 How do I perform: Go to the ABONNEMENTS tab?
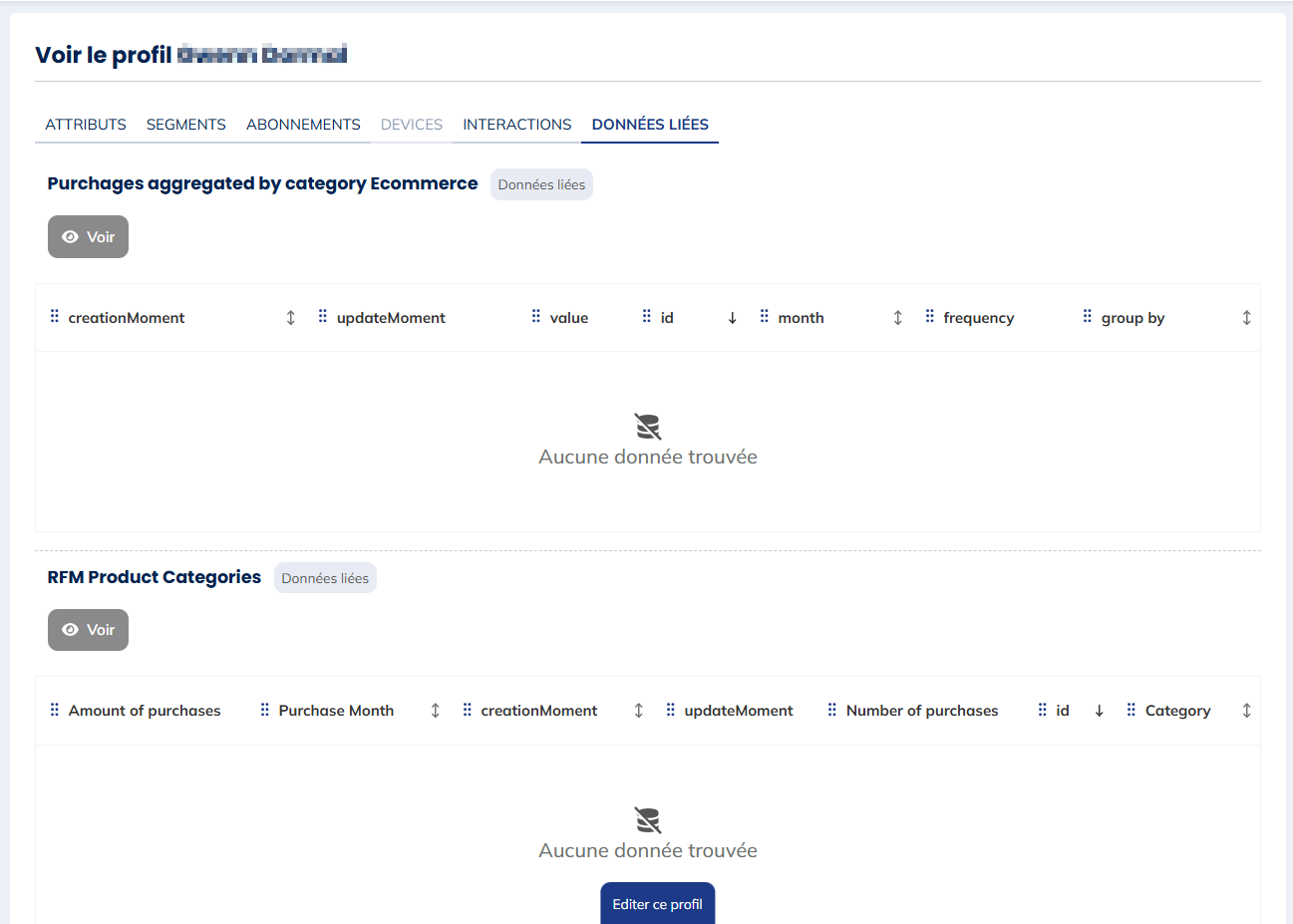point(303,125)
